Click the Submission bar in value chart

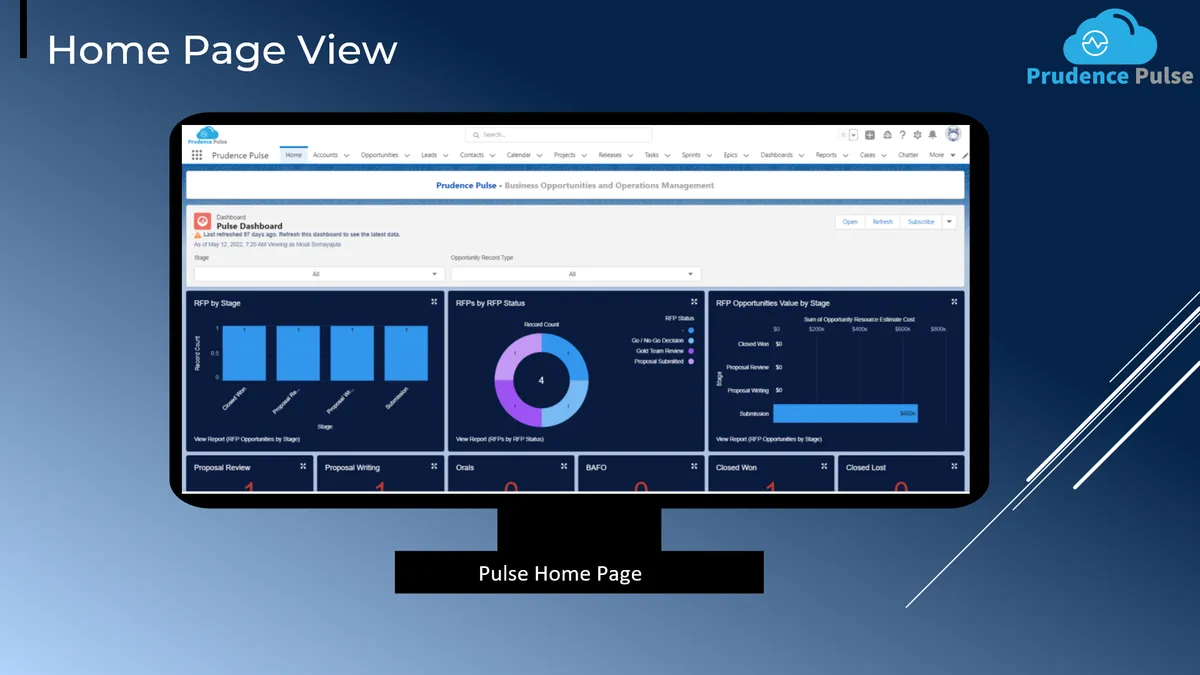(x=845, y=413)
